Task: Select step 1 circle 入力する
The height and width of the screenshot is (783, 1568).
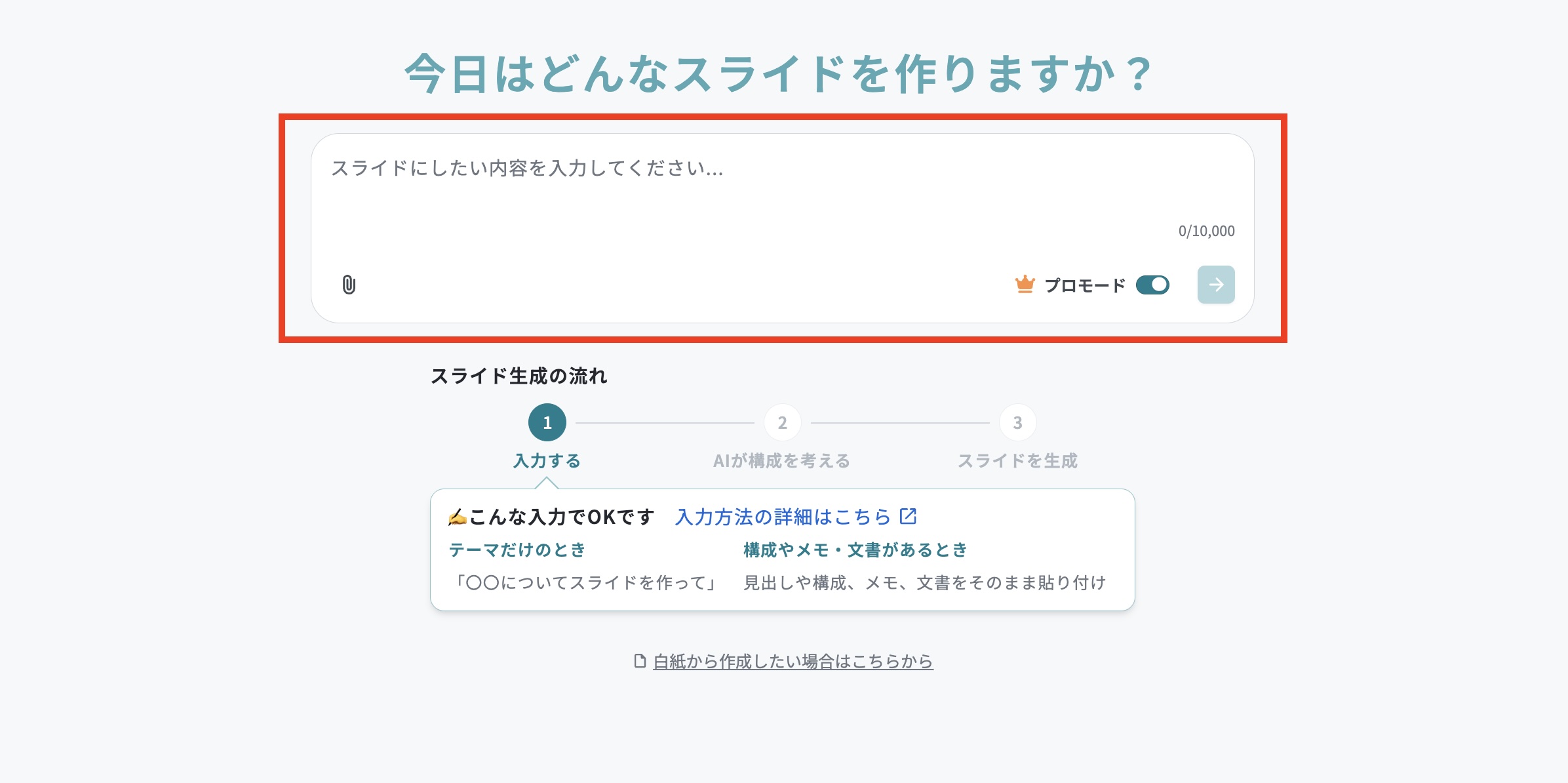Action: (x=547, y=422)
